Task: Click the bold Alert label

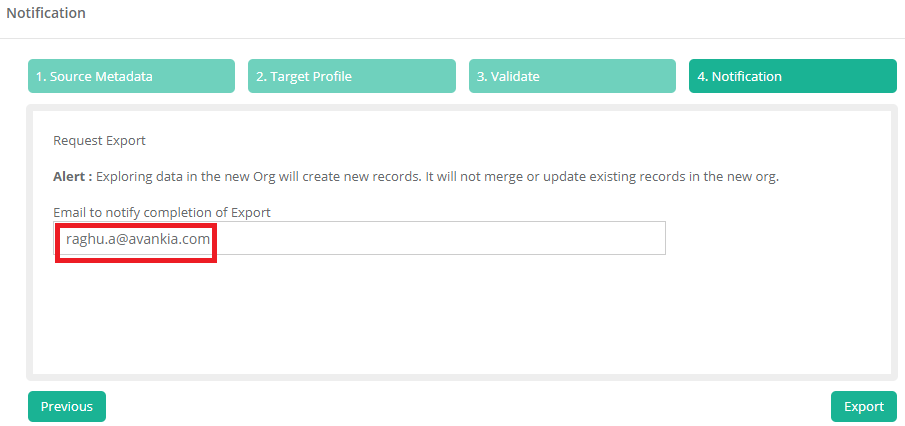Action: pyautogui.click(x=72, y=177)
